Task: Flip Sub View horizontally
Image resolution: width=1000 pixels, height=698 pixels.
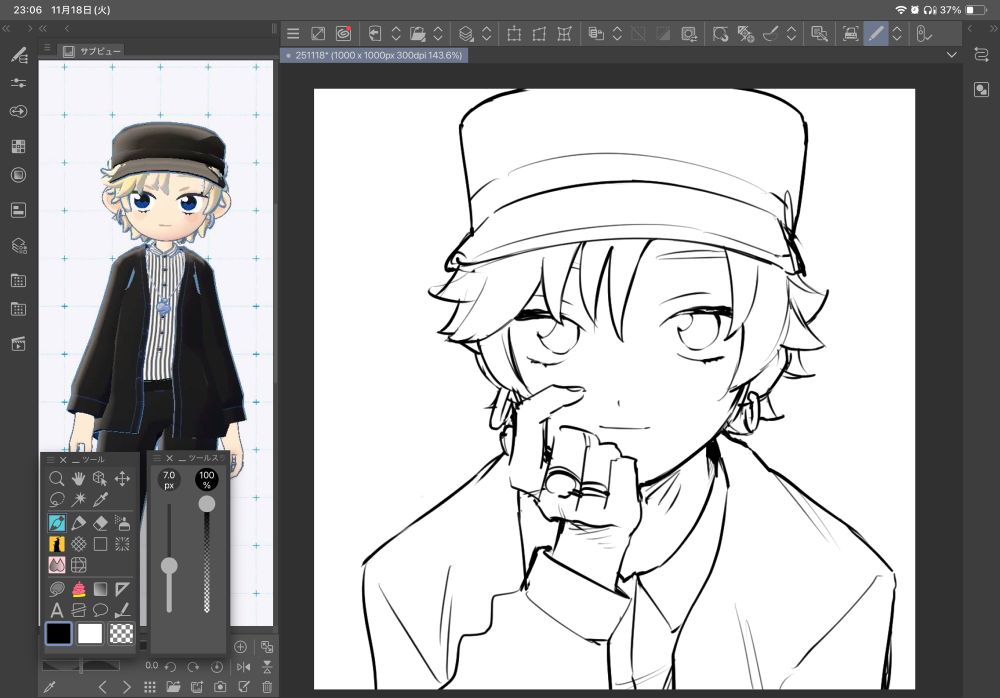Action: coord(244,667)
